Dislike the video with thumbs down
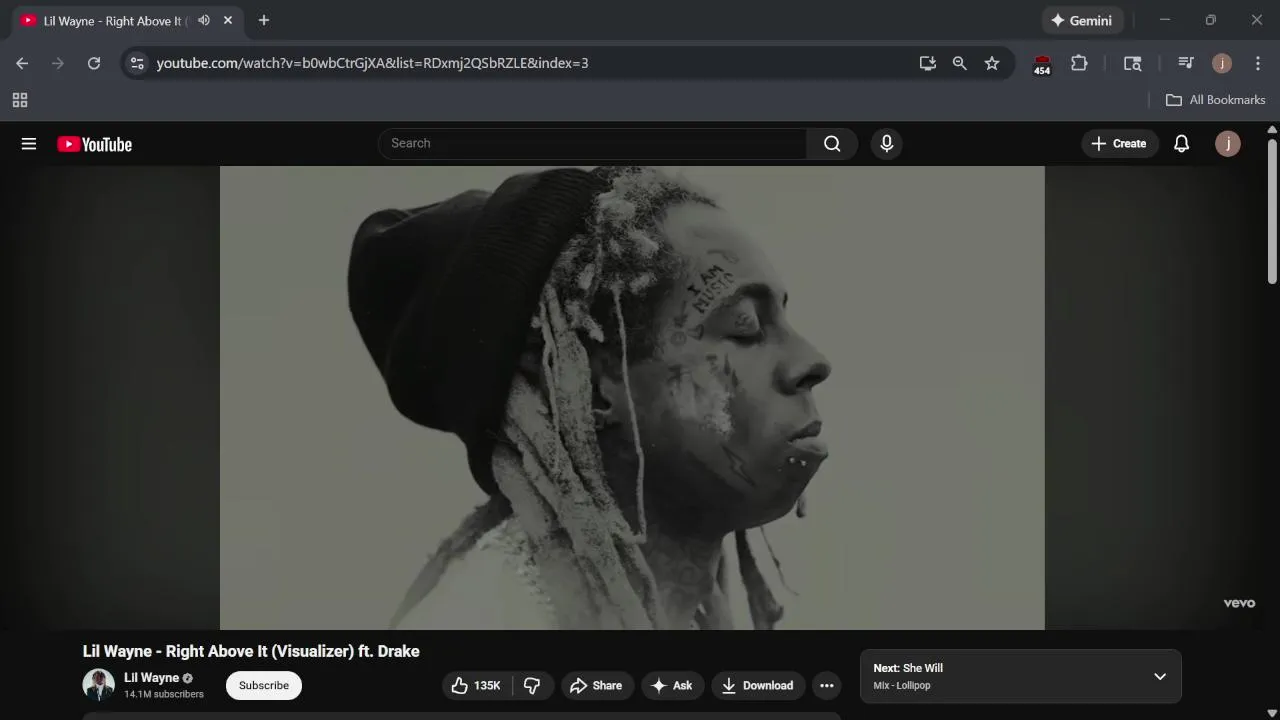This screenshot has height=720, width=1280. click(532, 685)
